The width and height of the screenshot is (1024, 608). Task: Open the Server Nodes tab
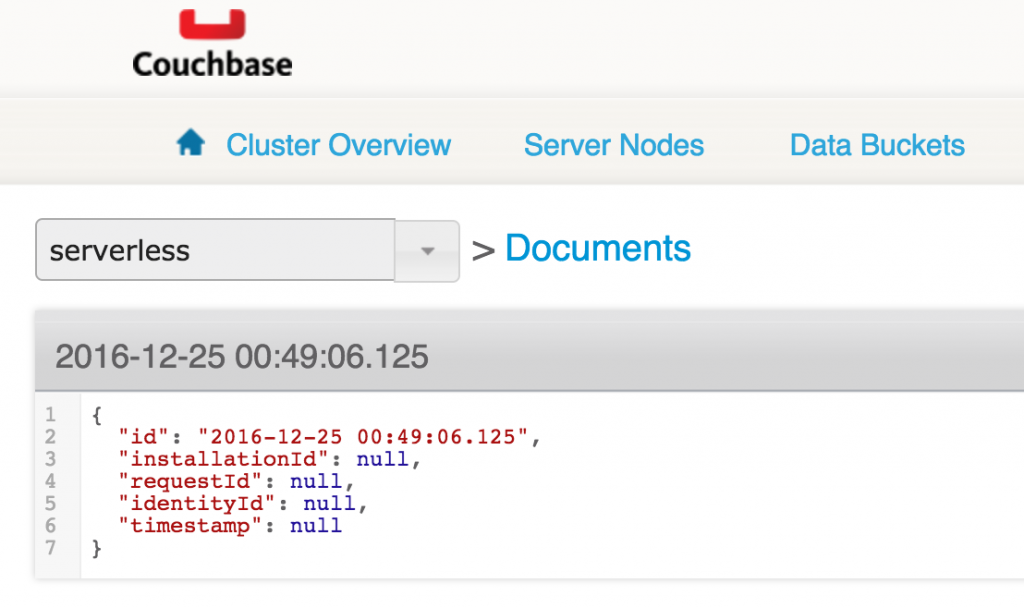(x=614, y=145)
